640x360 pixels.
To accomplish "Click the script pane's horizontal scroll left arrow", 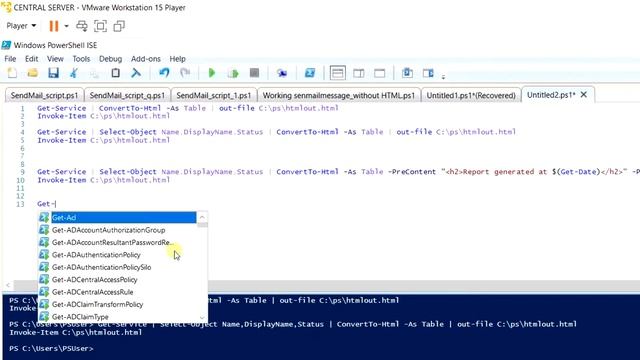I will [x=8, y=285].
